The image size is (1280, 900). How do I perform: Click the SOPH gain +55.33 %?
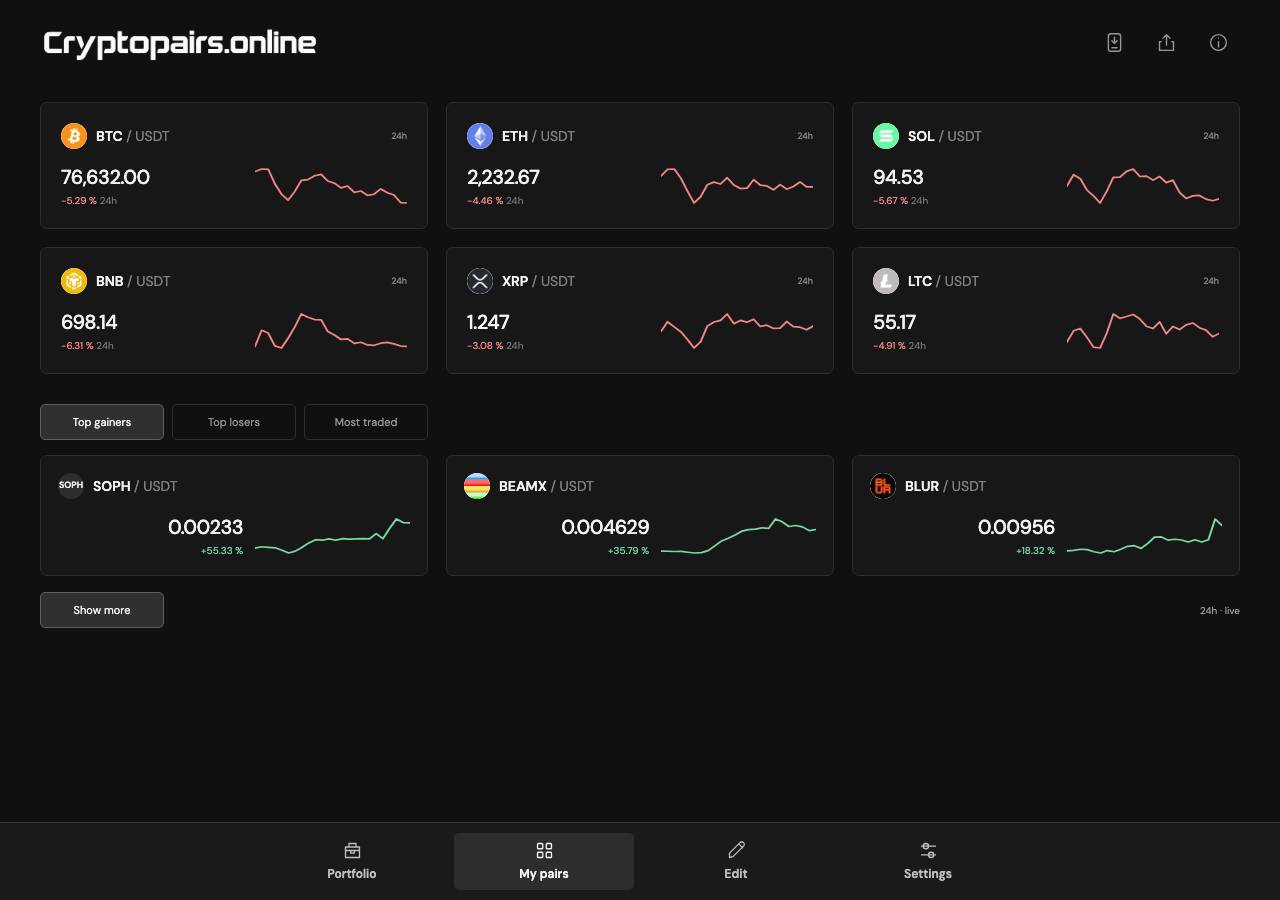tap(222, 551)
